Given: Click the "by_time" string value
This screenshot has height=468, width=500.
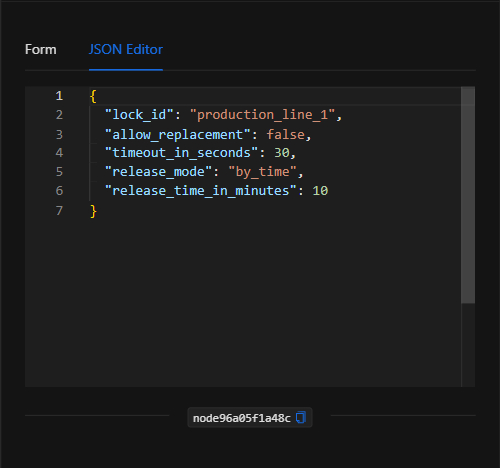Looking at the screenshot, I should (x=262, y=172).
